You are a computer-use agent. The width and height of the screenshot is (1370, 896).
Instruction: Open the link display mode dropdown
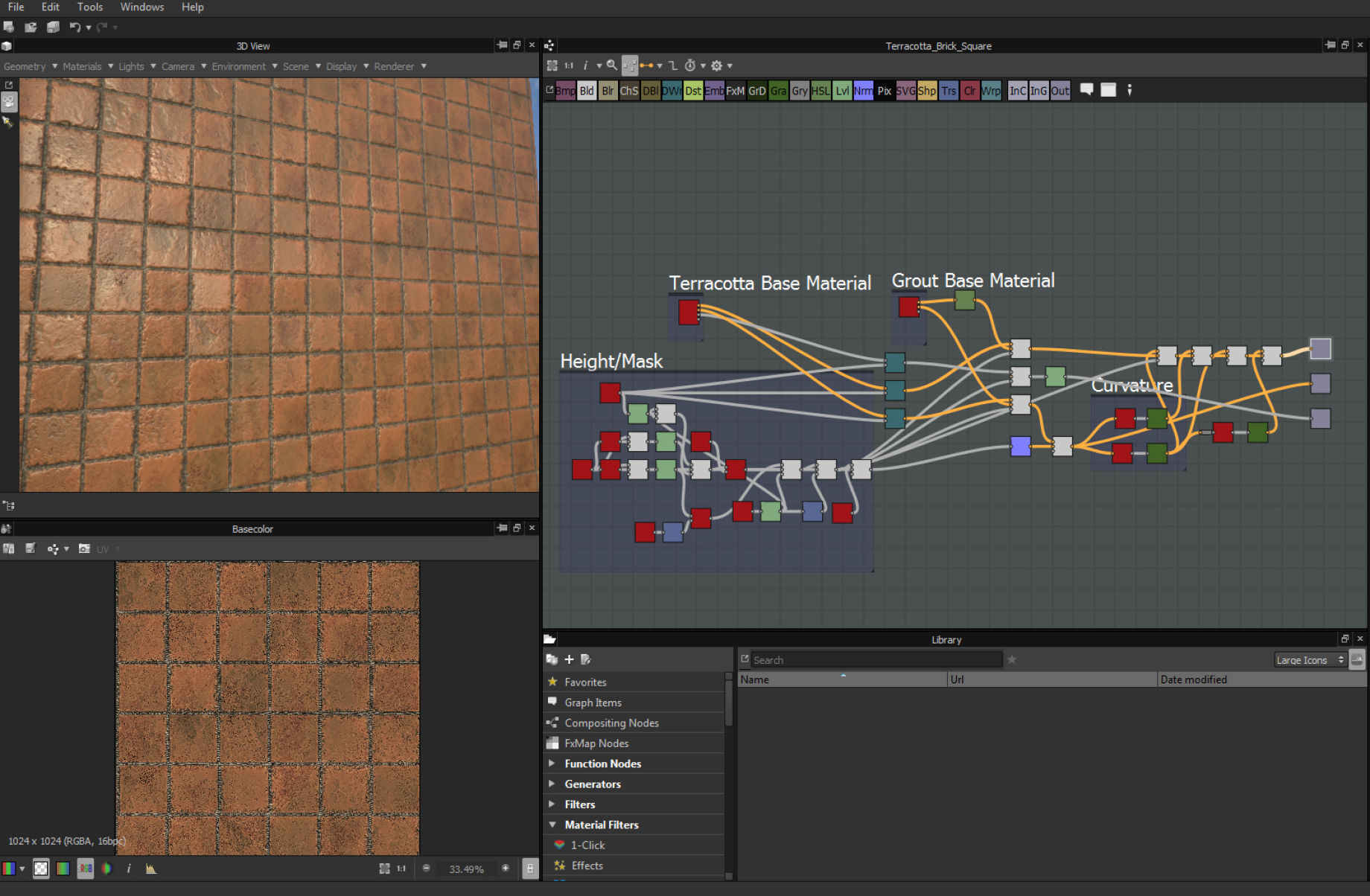(660, 66)
